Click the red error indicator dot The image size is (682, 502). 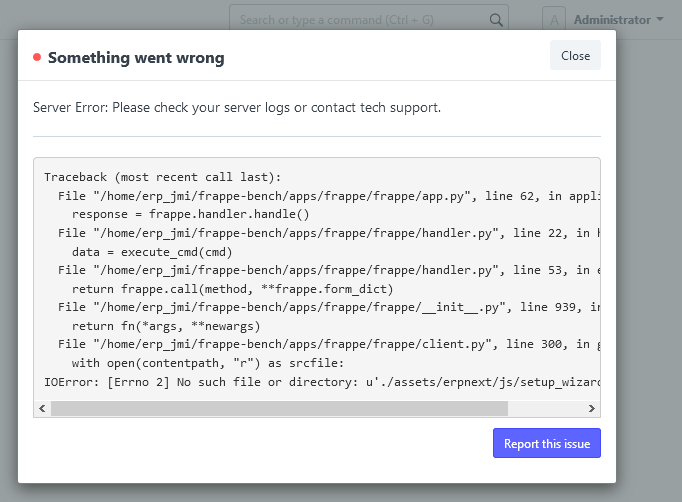(x=37, y=57)
